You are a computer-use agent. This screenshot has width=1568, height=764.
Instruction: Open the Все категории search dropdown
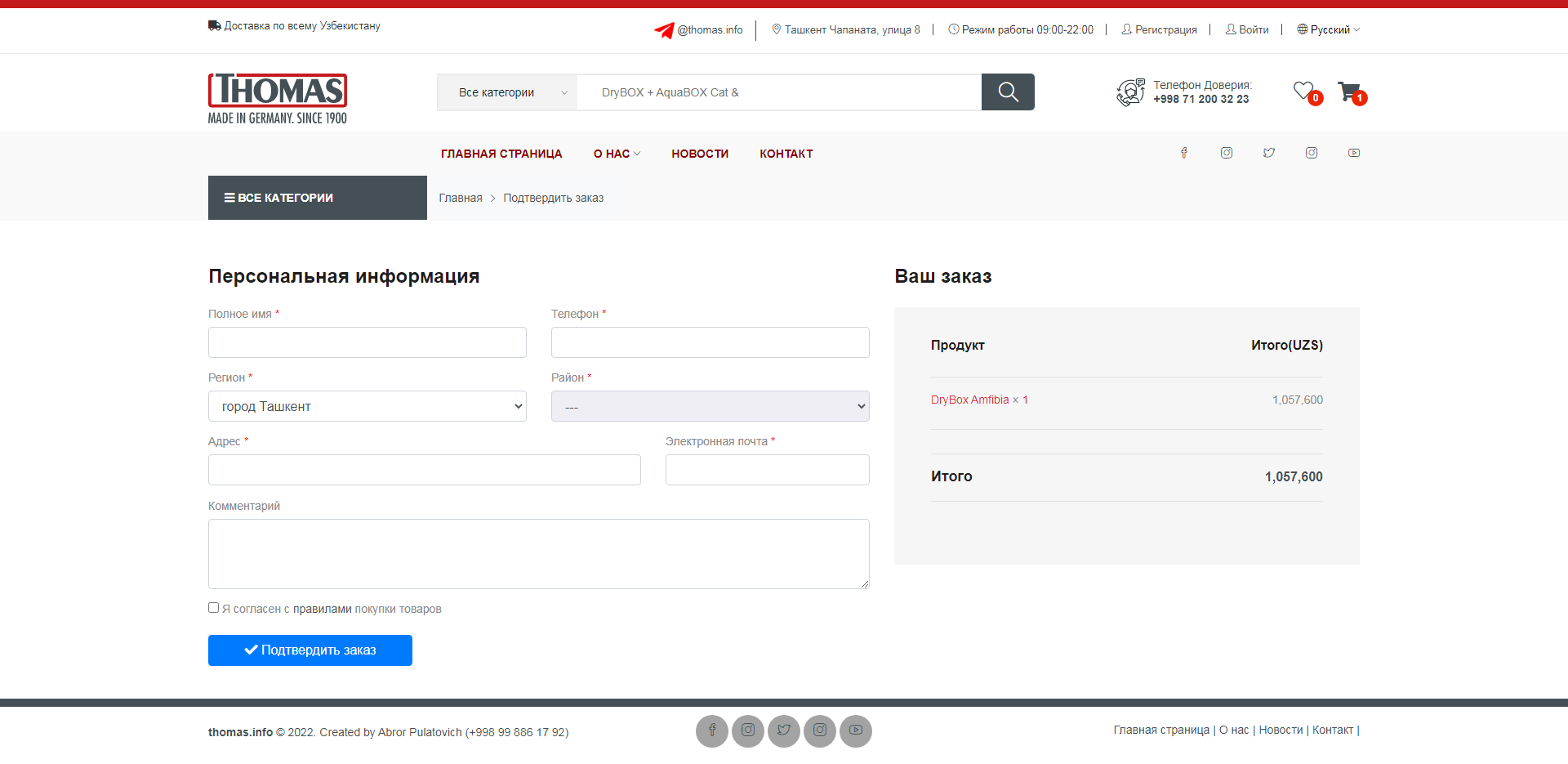click(x=507, y=92)
